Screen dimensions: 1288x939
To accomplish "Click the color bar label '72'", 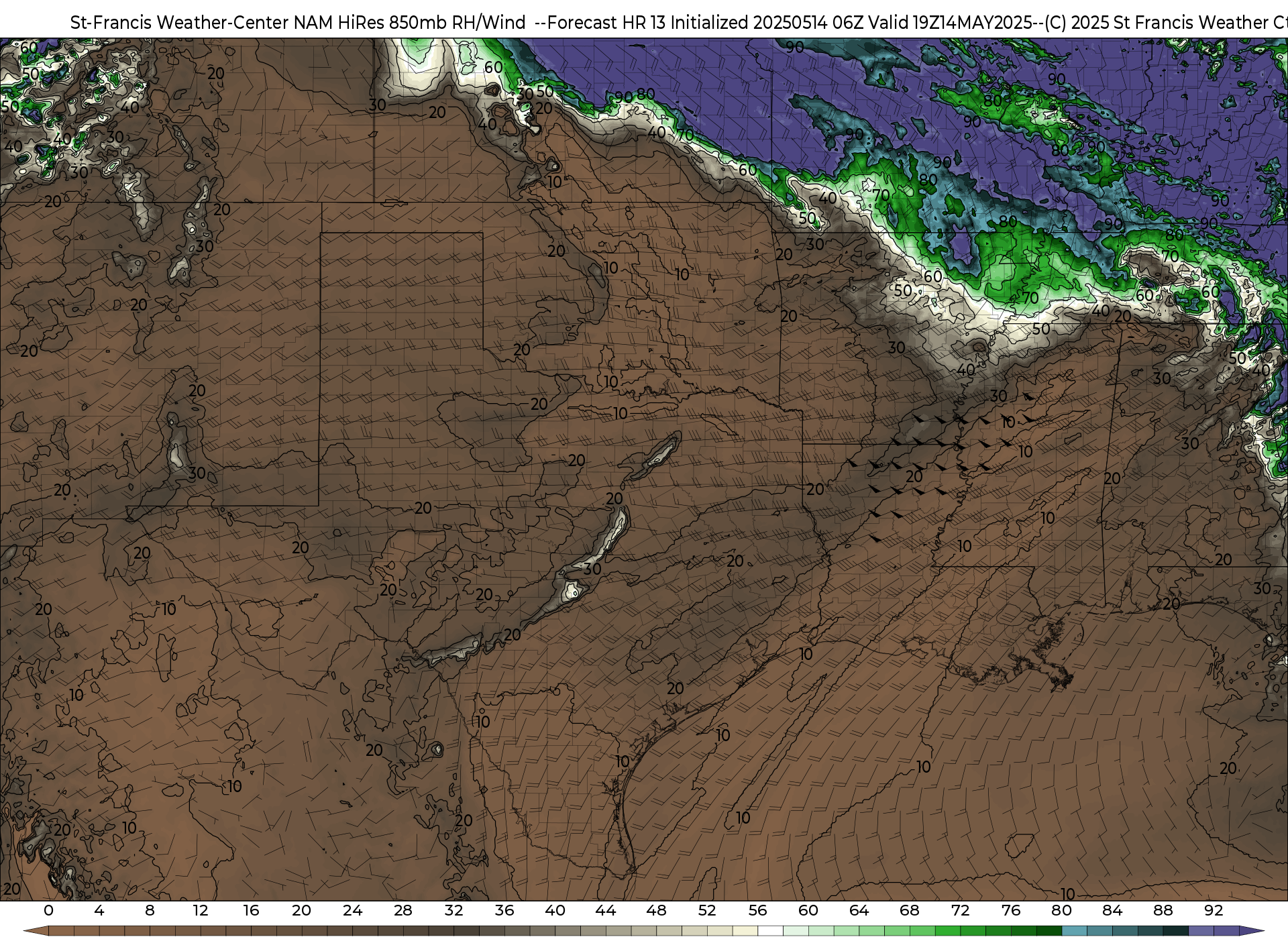I will point(960,911).
